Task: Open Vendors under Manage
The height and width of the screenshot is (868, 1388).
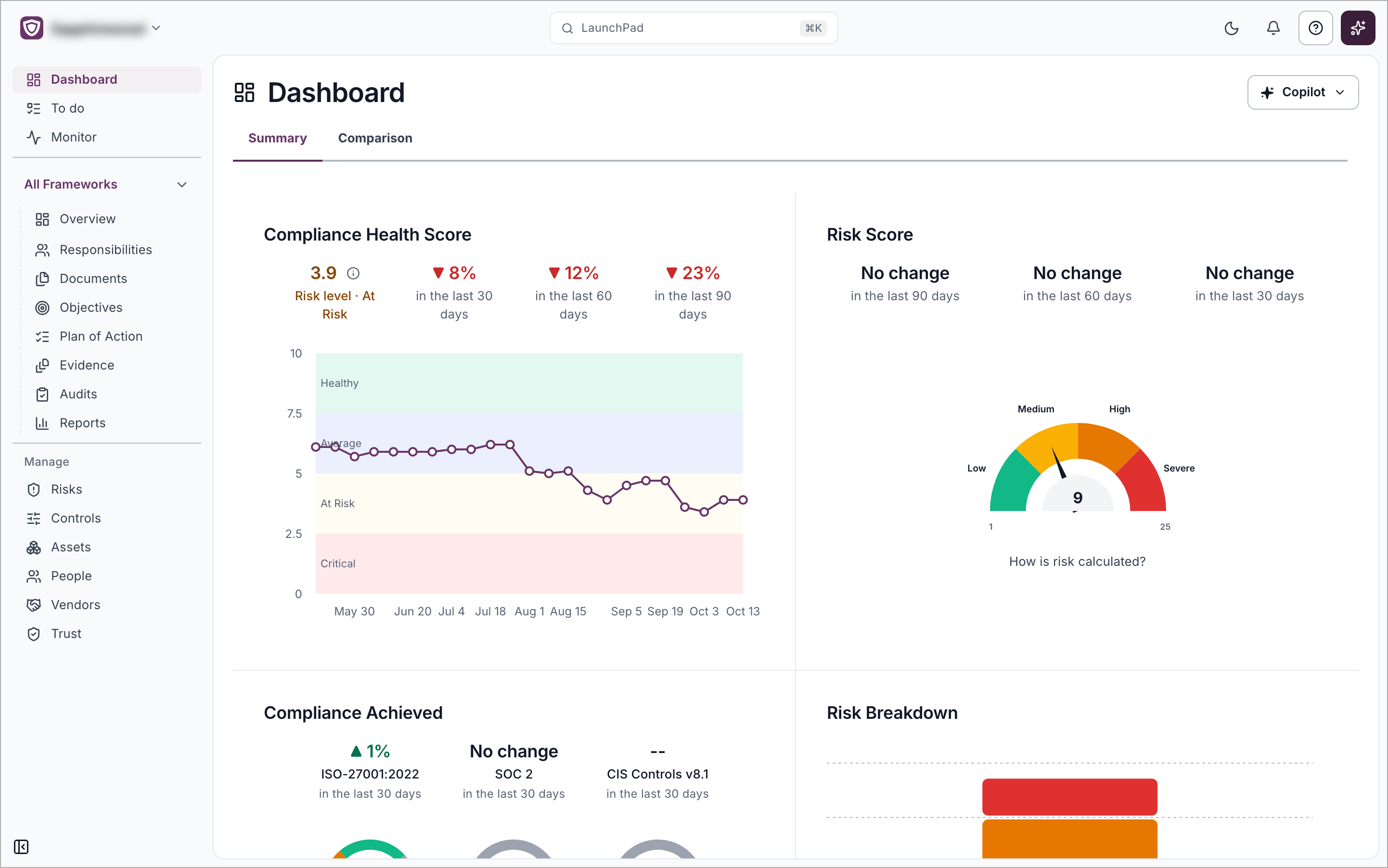Action: pos(107,604)
